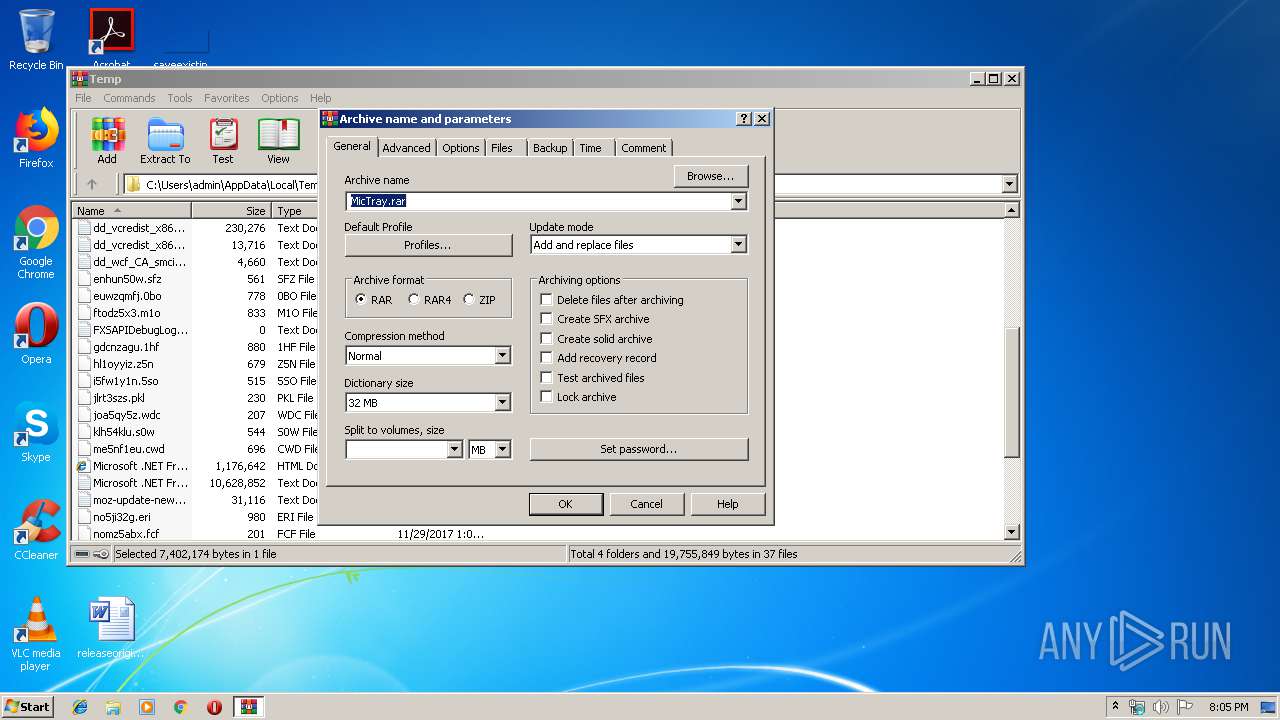The height and width of the screenshot is (720, 1280).
Task: Switch to the Advanced tab
Action: coord(406,148)
